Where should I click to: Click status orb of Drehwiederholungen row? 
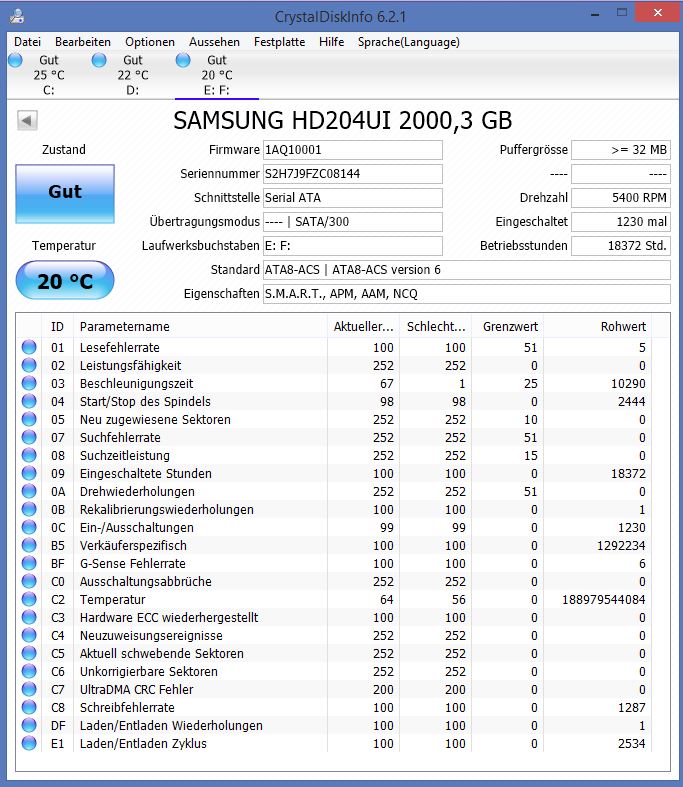click(29, 491)
